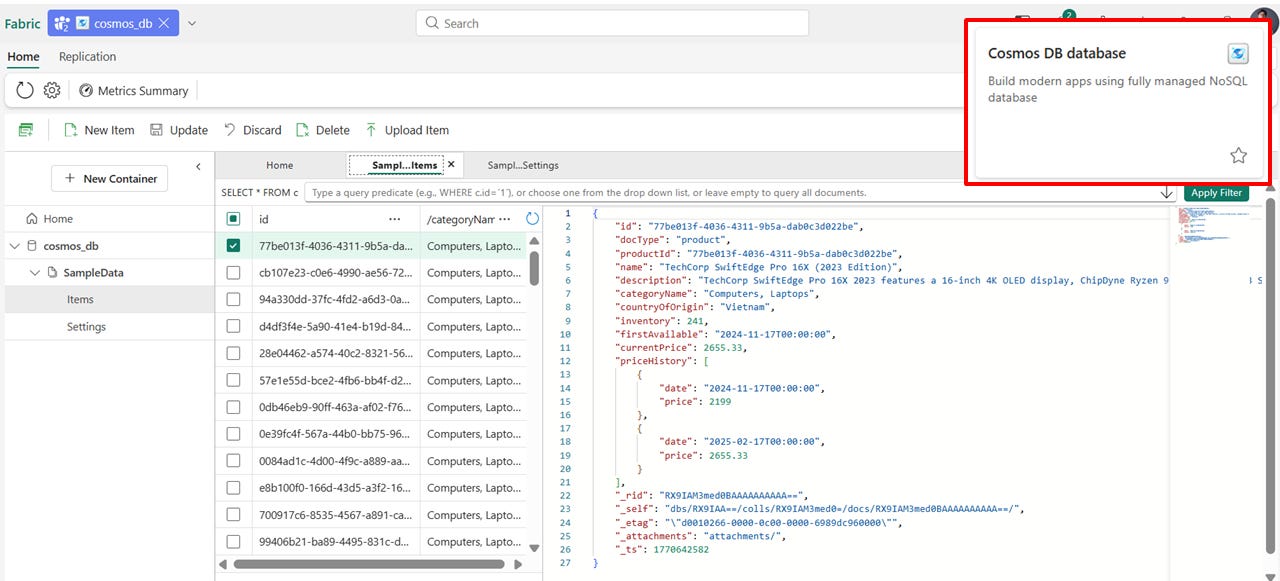Close the Sampl...Items tab
The width and height of the screenshot is (1280, 581).
click(451, 165)
